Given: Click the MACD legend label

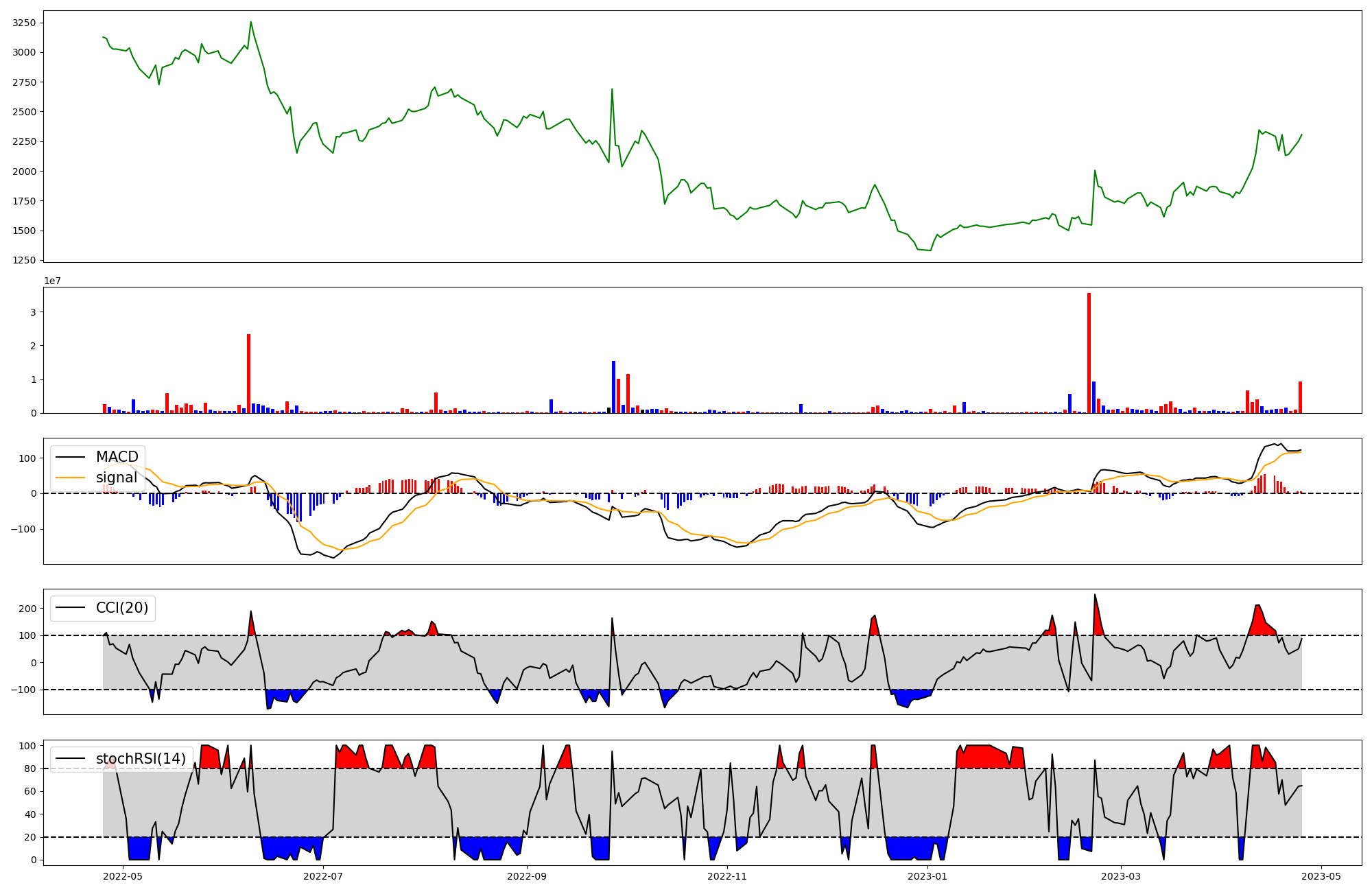Looking at the screenshot, I should pyautogui.click(x=117, y=457).
